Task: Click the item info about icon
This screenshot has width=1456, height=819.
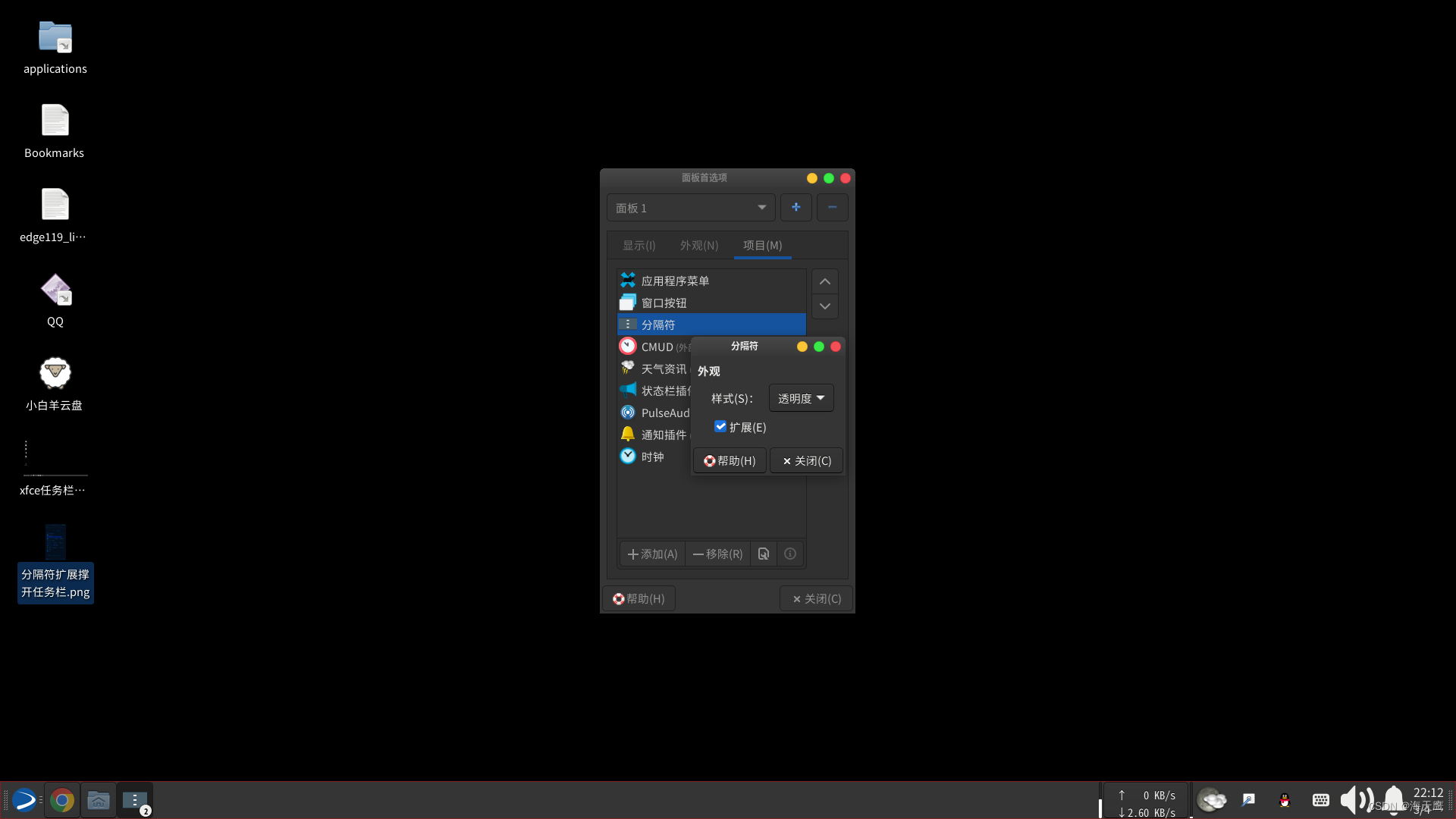Action: coord(790,554)
